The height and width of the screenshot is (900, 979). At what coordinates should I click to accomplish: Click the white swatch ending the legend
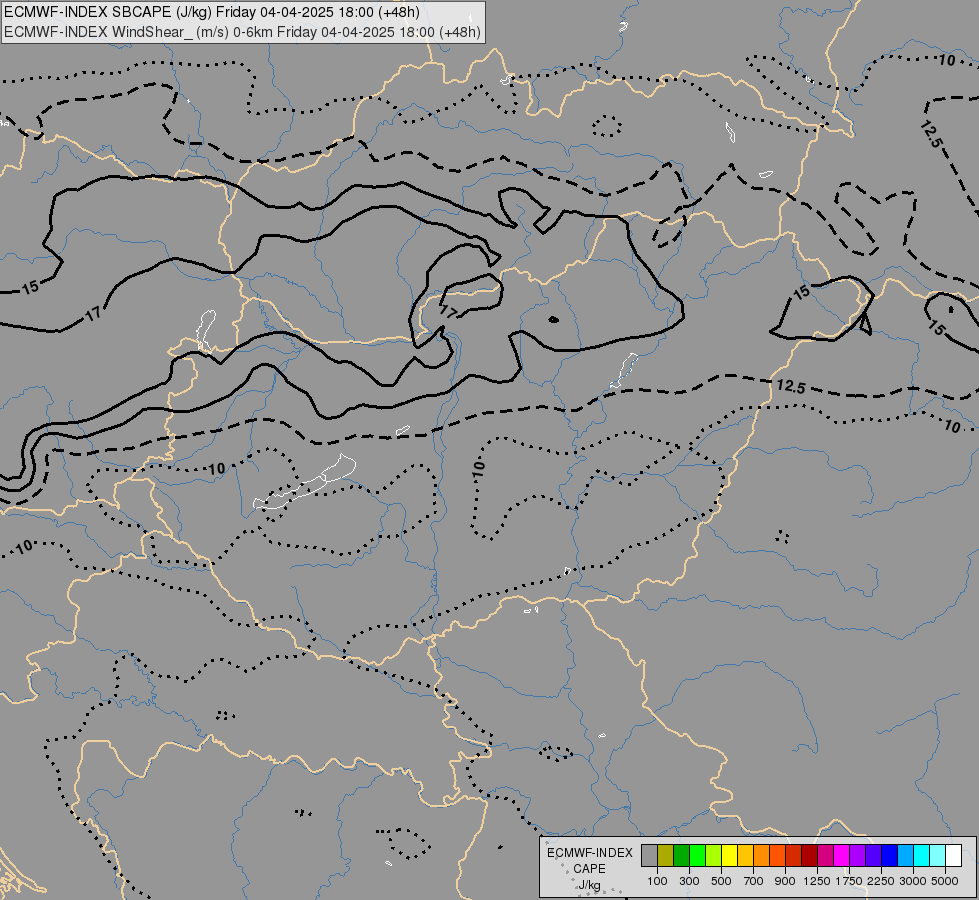coord(954,856)
